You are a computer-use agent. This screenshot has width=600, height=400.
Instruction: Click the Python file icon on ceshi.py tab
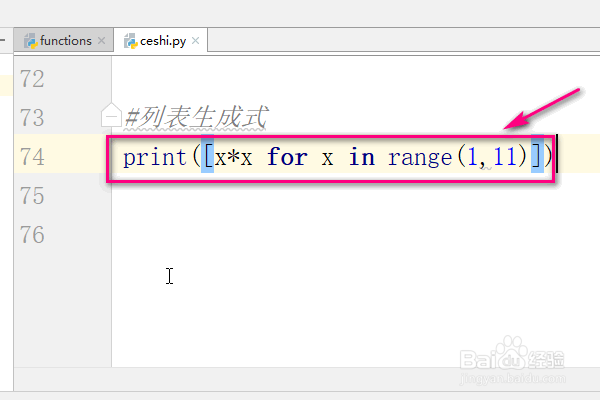[x=130, y=41]
